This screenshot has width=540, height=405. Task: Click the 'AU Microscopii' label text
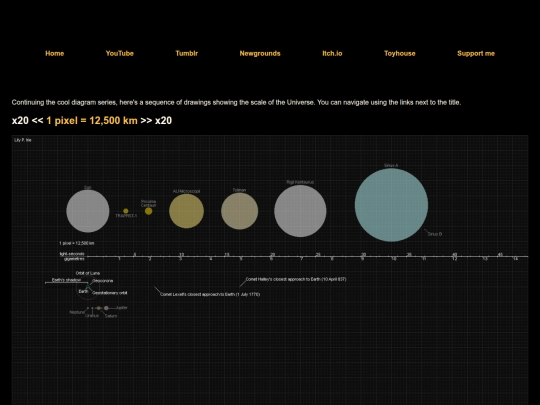pyautogui.click(x=186, y=191)
